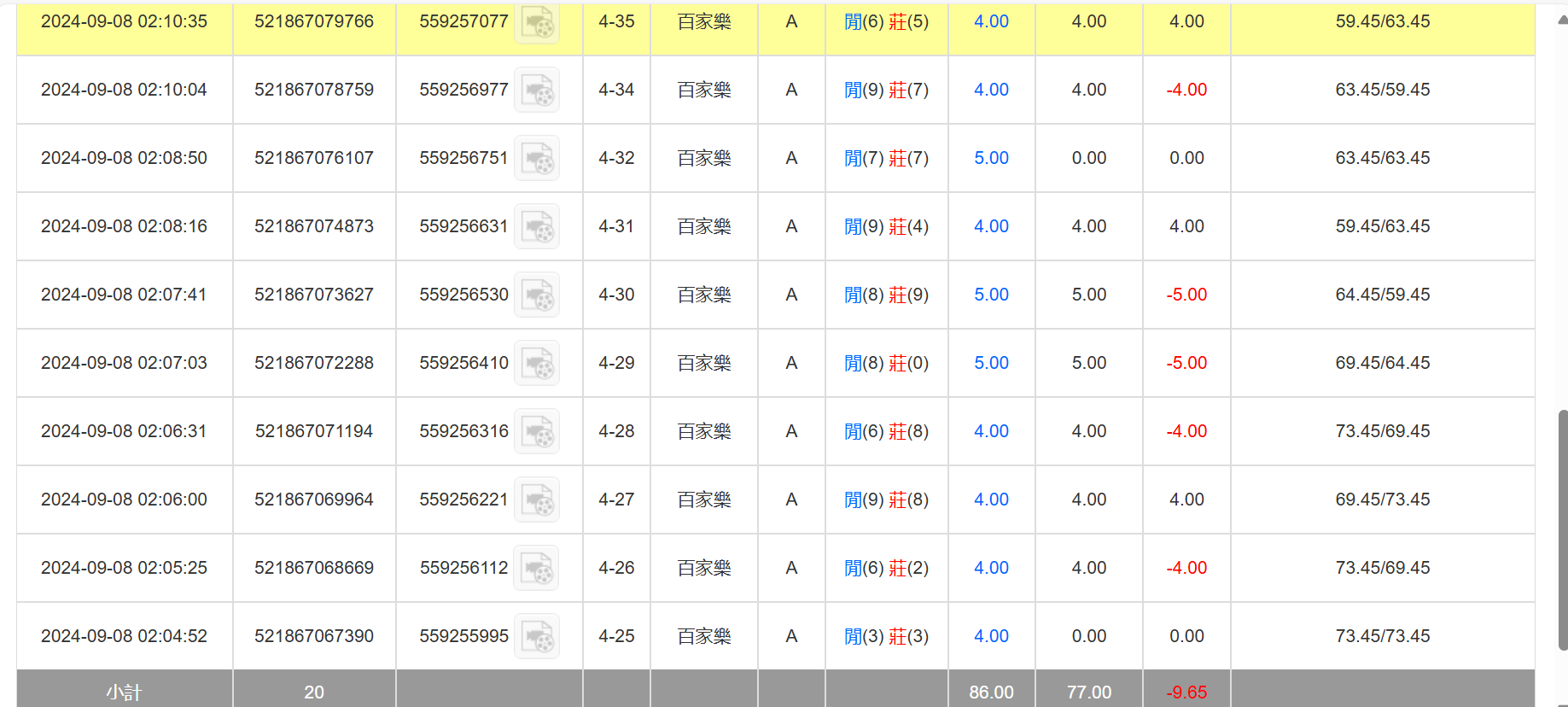1568x707 pixels.
Task: Click result 閒(6) 莊(2) in row 4-26
Action: (886, 568)
